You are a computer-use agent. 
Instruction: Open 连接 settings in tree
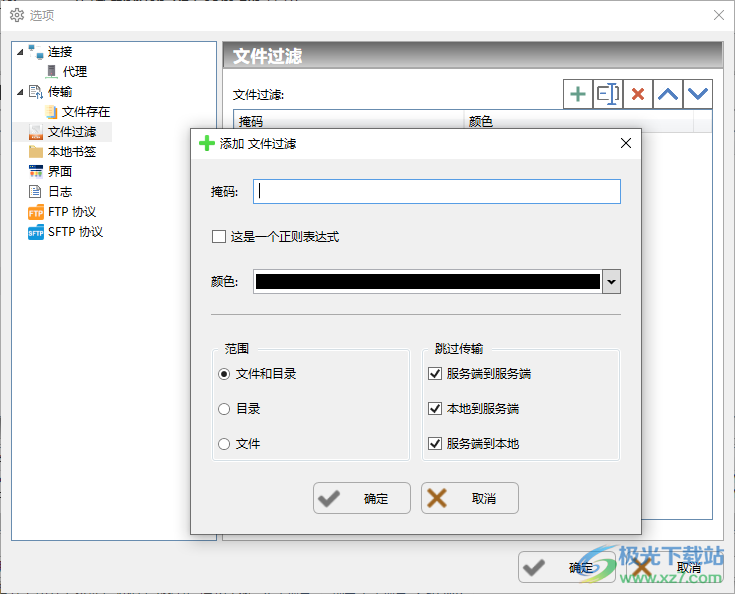pyautogui.click(x=60, y=52)
